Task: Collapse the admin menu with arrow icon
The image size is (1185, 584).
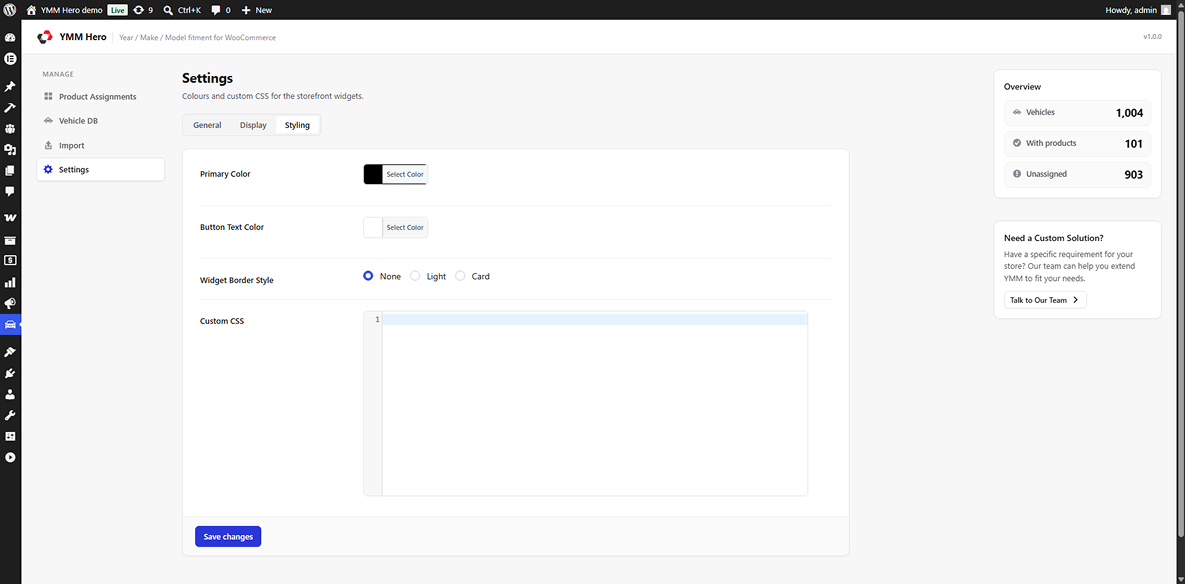Action: click(x=11, y=457)
